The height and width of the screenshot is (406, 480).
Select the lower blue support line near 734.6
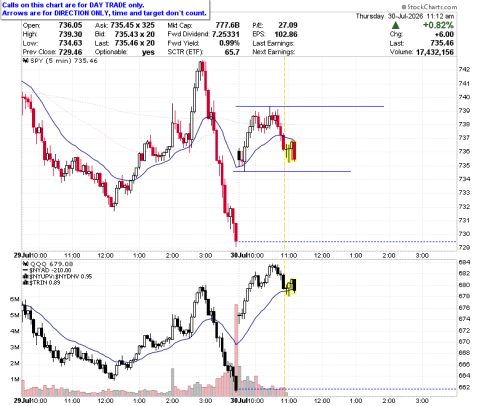pos(292,171)
